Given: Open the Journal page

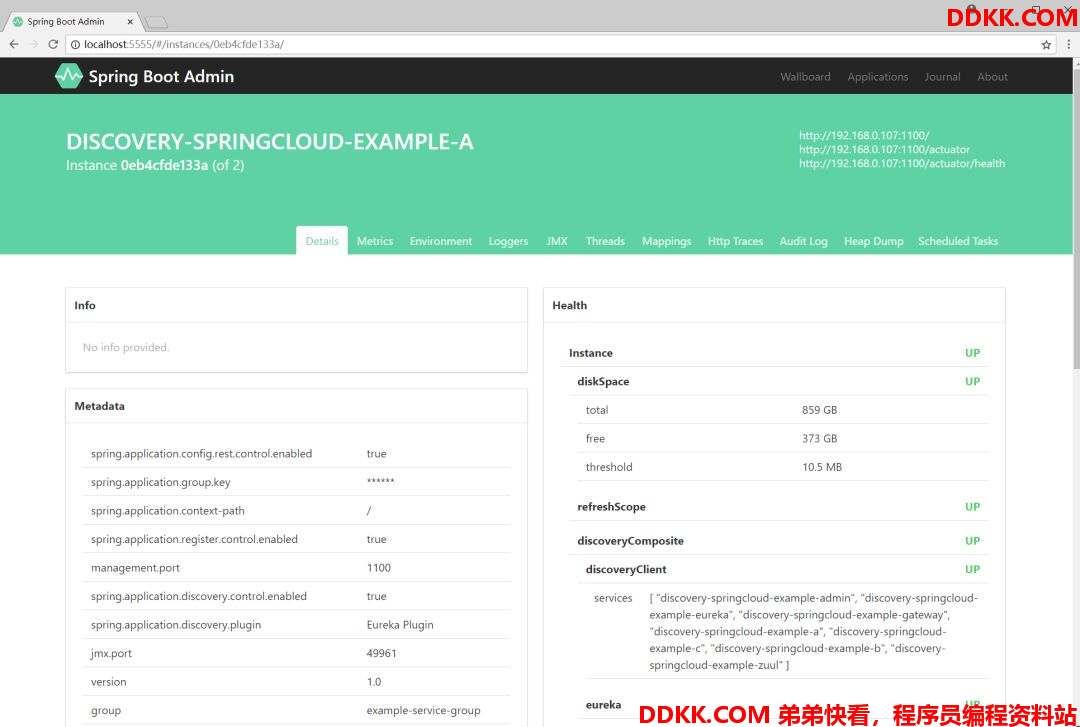Looking at the screenshot, I should 942,76.
